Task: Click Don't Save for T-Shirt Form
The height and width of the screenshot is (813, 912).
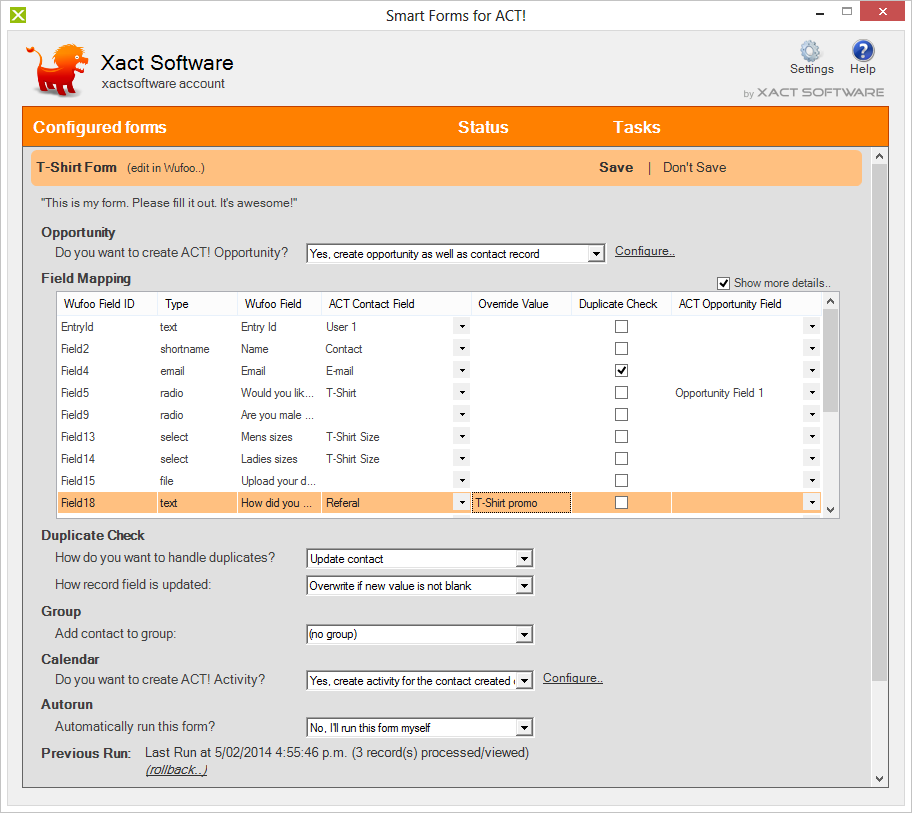Action: pyautogui.click(x=694, y=167)
